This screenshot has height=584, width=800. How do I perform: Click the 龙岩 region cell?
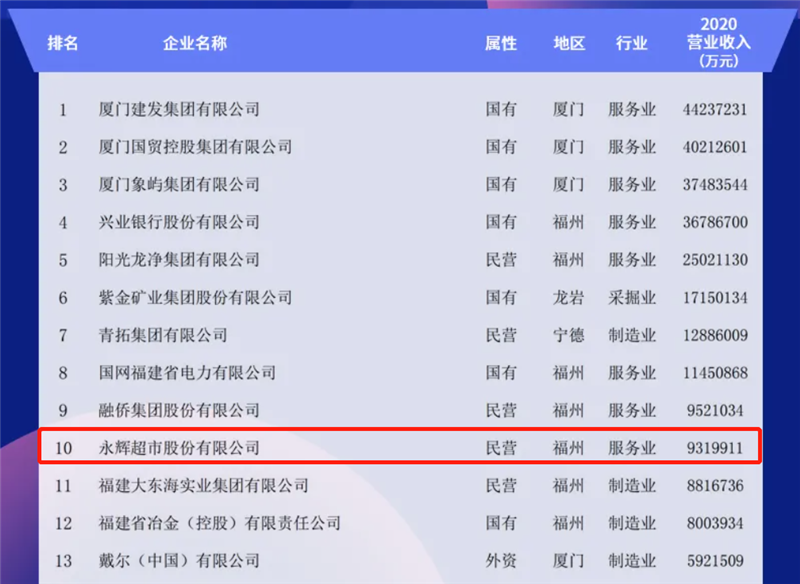pyautogui.click(x=568, y=297)
